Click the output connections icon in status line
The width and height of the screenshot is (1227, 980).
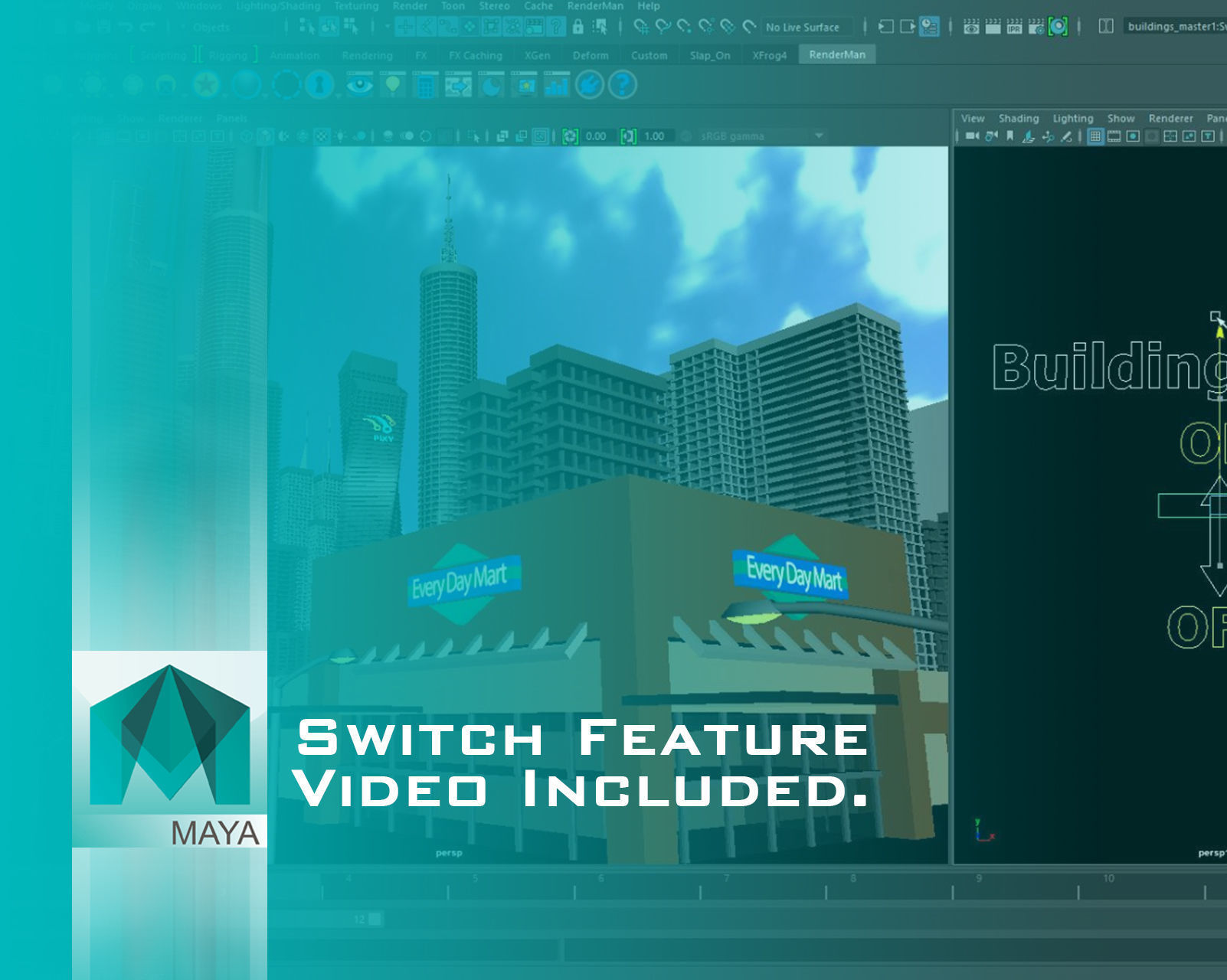click(x=908, y=28)
